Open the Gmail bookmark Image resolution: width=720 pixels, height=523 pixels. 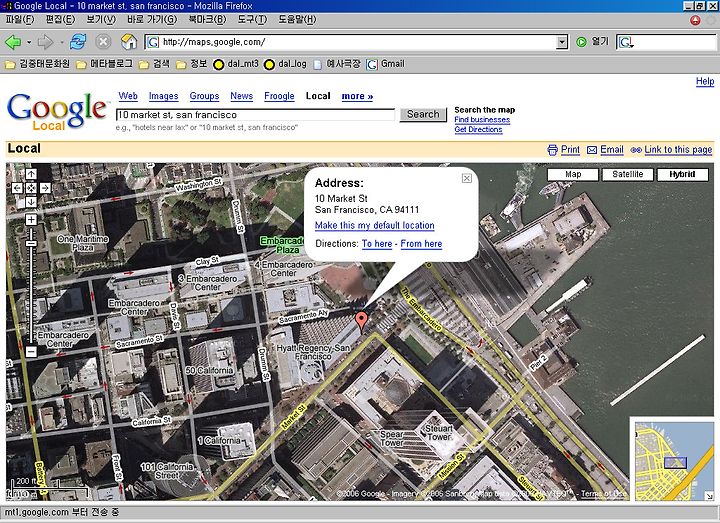point(386,64)
